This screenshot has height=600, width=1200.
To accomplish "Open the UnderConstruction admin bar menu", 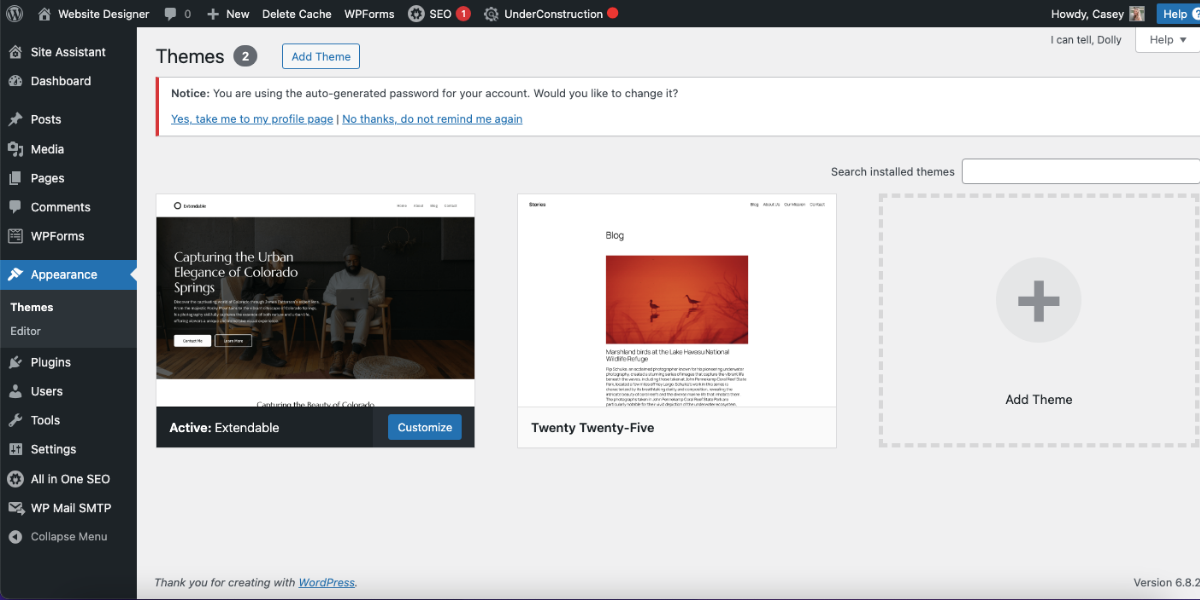I will point(552,14).
